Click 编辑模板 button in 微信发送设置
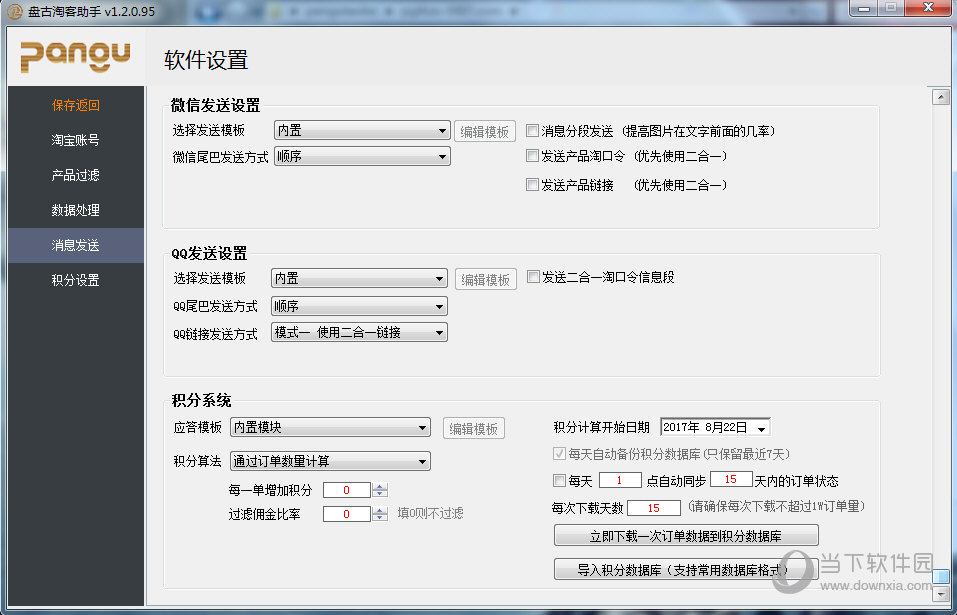 pos(485,131)
